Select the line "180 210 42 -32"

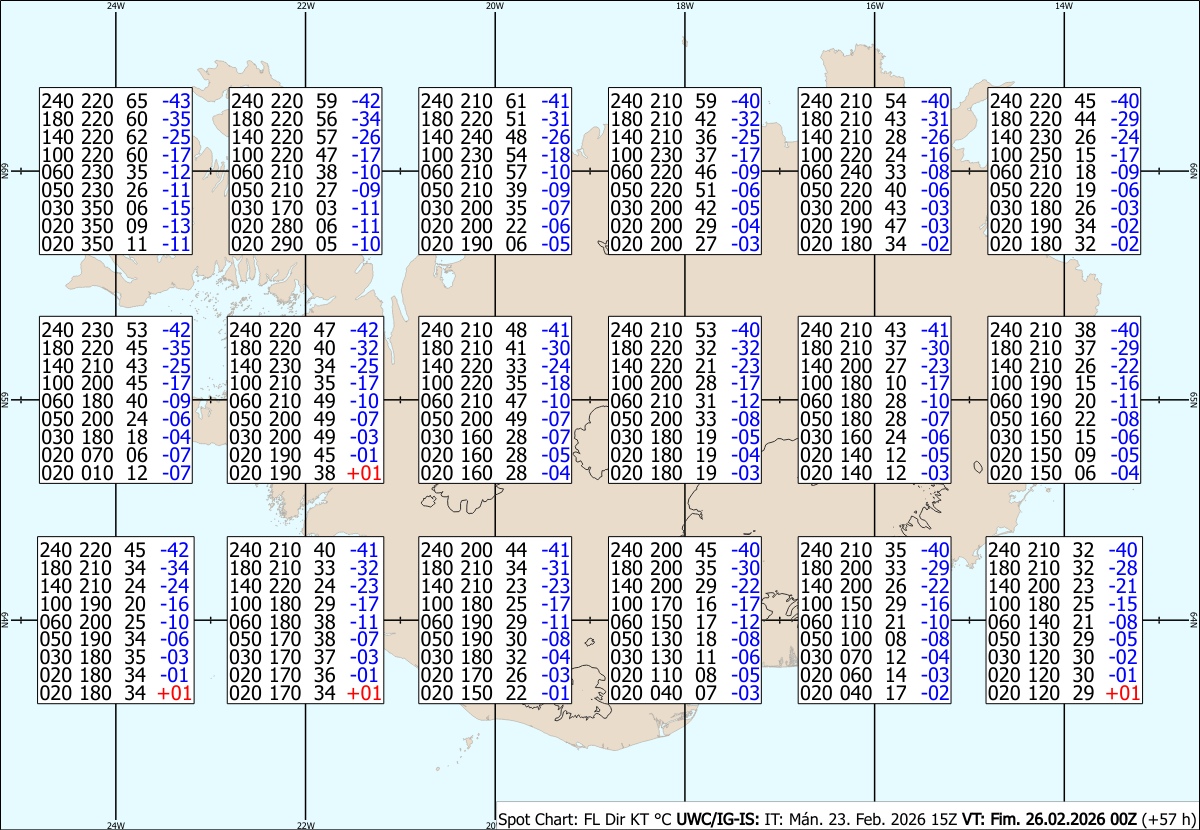tap(686, 119)
